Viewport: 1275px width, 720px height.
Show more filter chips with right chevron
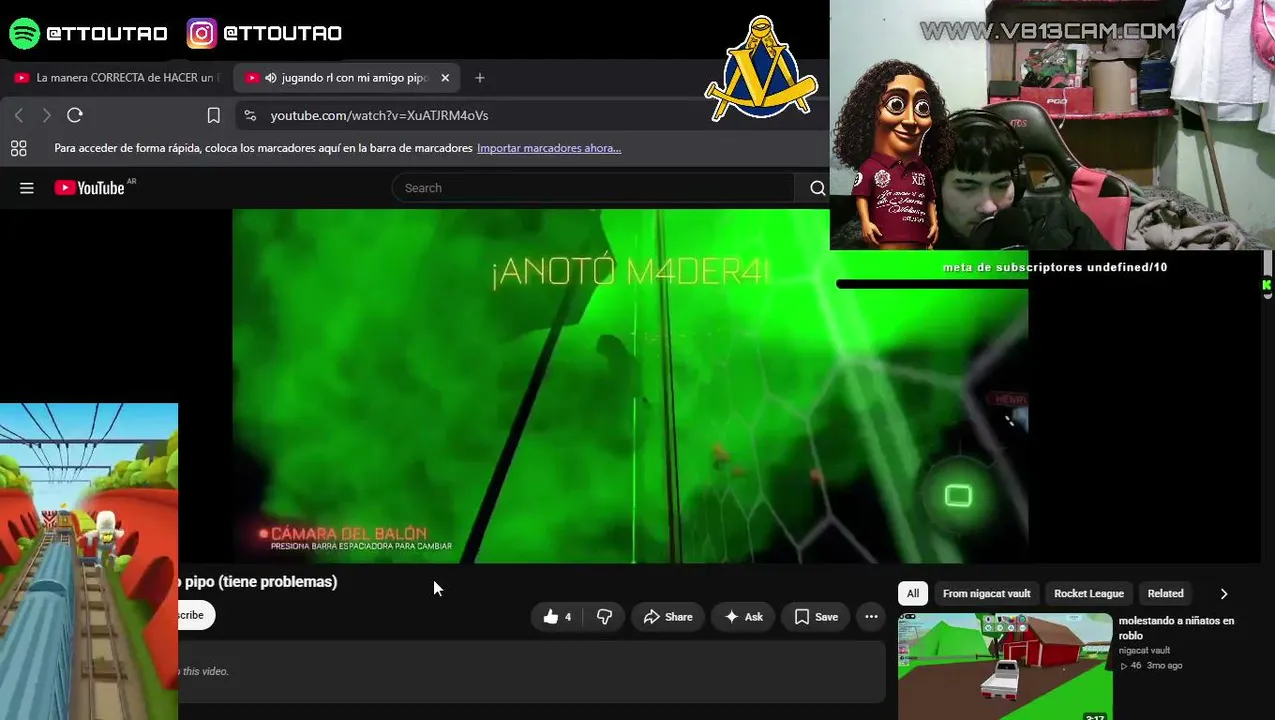(x=1223, y=594)
